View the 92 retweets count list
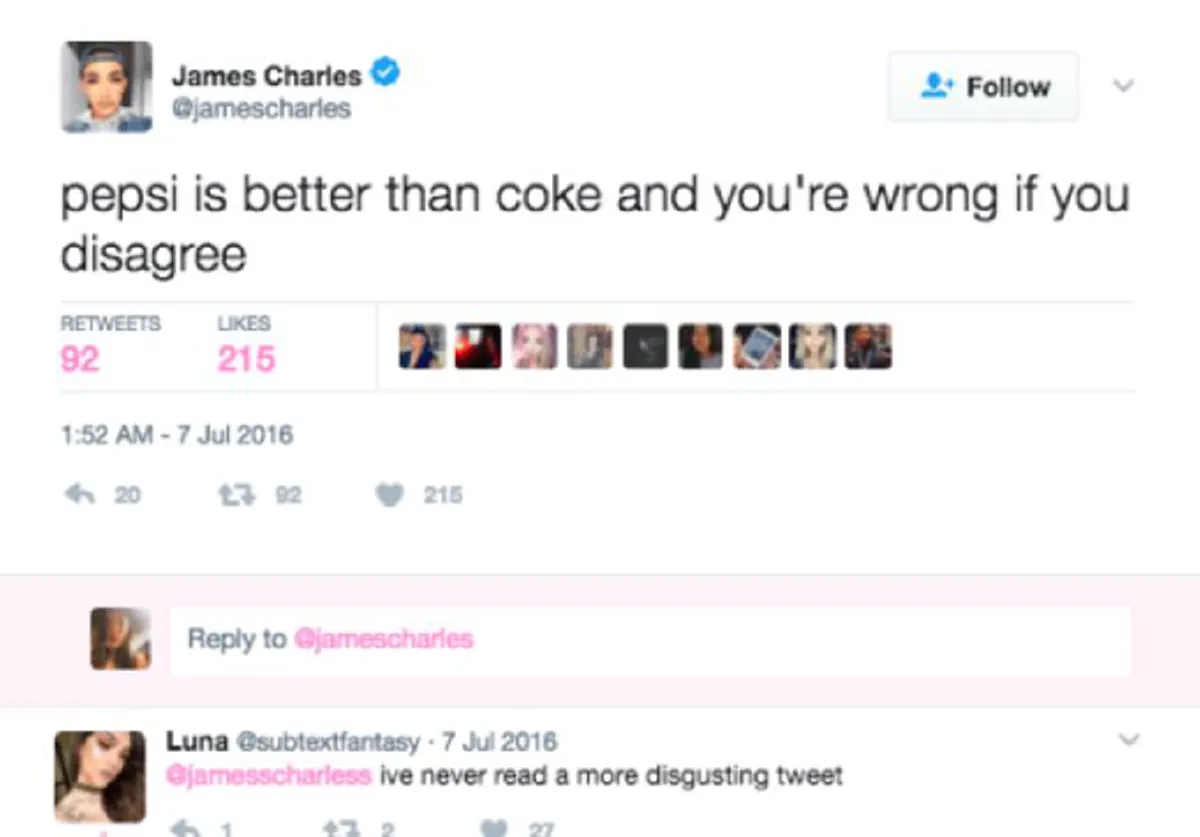Viewport: 1200px width, 837px height. tap(80, 358)
